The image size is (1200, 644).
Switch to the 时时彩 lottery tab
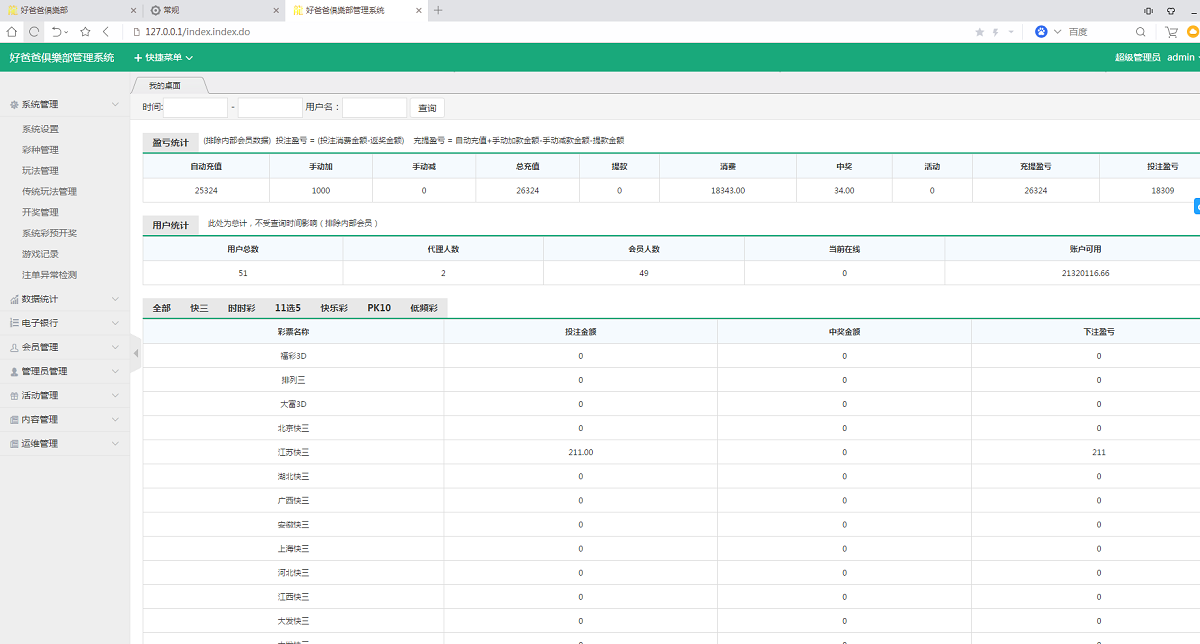click(241, 308)
